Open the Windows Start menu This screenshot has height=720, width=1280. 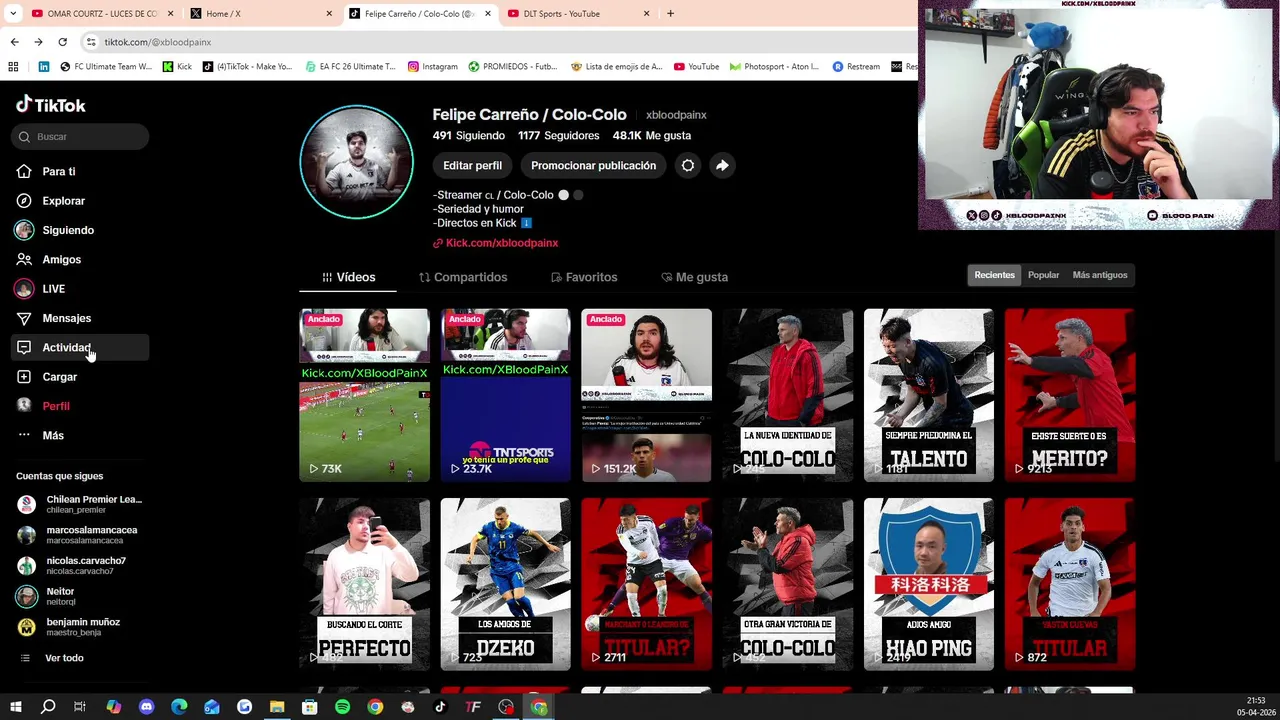tap(15, 707)
